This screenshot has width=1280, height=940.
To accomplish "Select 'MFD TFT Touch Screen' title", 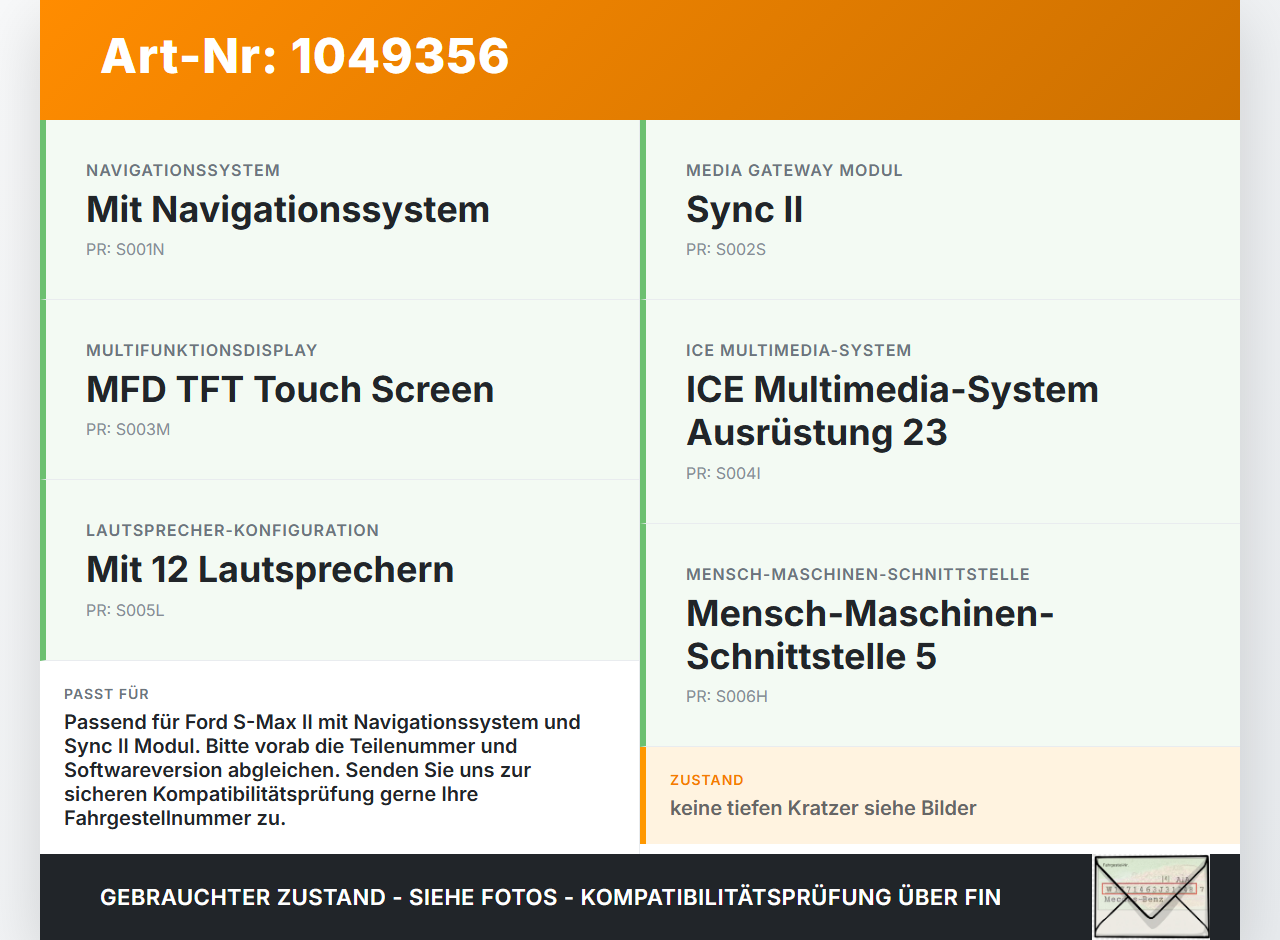I will pyautogui.click(x=290, y=389).
